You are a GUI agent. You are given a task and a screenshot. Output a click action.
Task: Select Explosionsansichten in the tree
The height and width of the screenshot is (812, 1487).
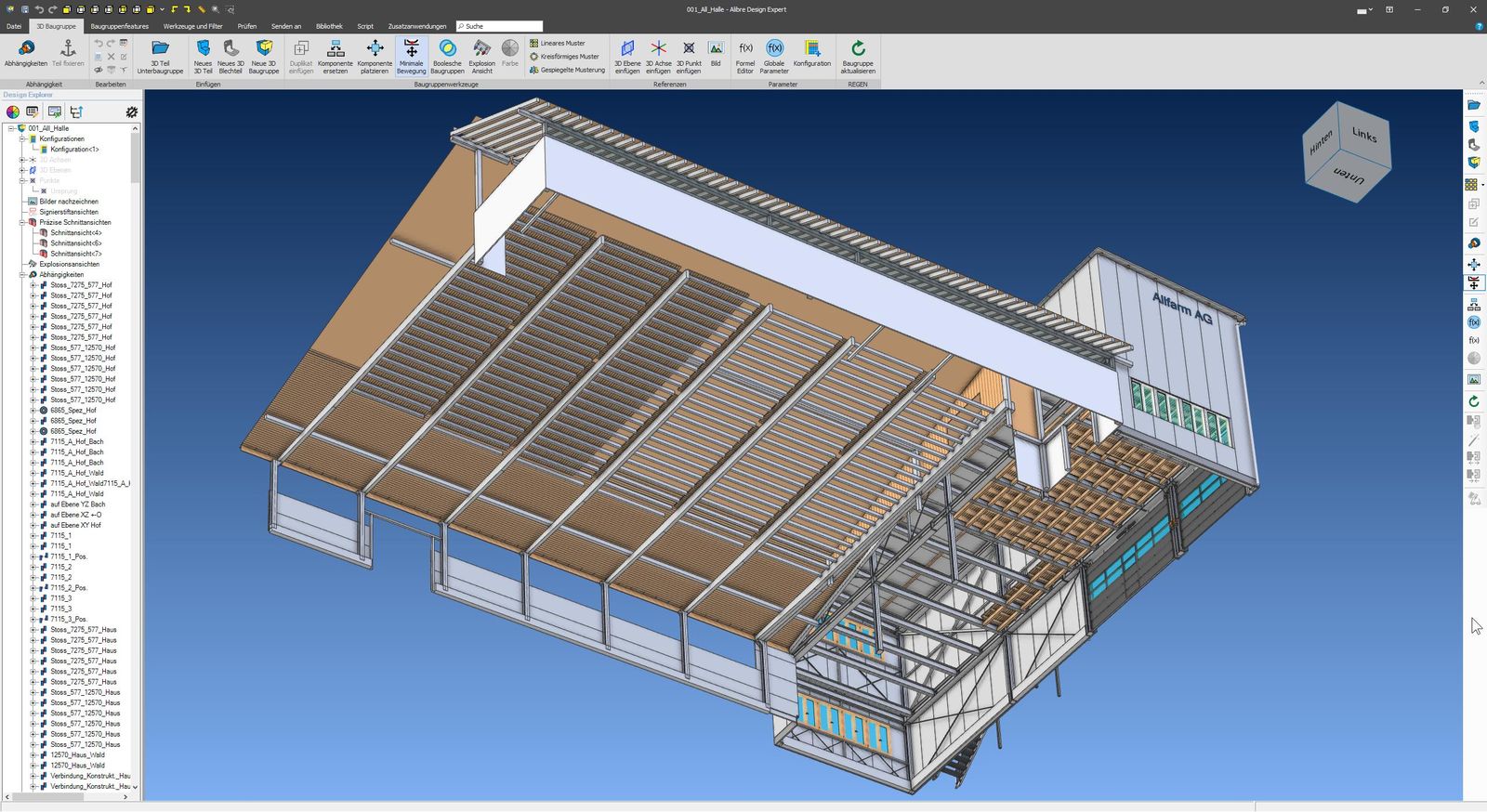pos(69,264)
